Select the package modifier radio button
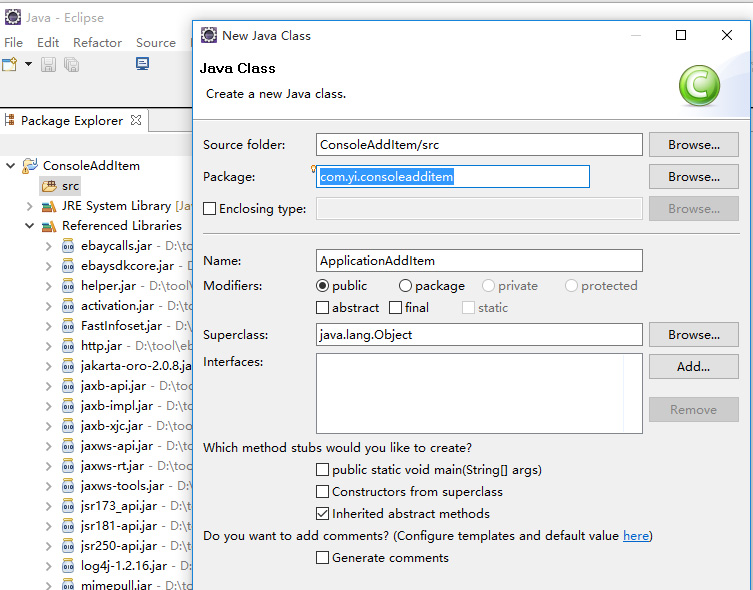This screenshot has width=753, height=590. click(405, 286)
